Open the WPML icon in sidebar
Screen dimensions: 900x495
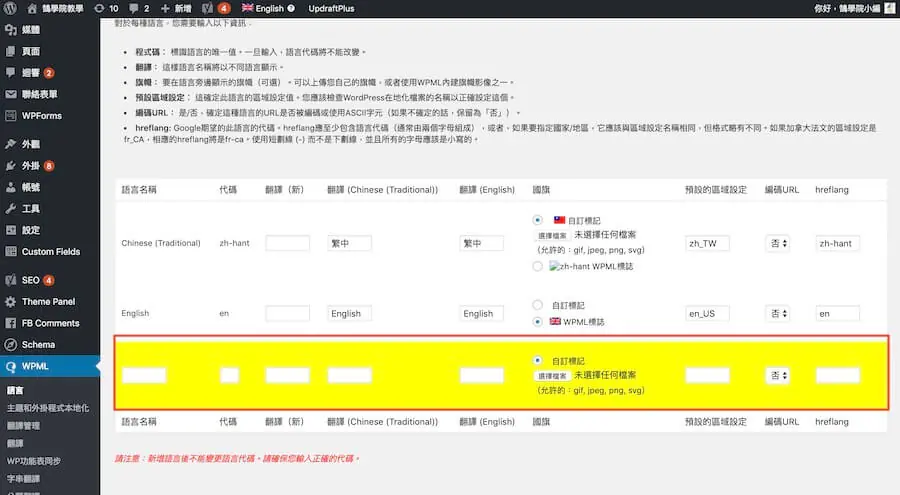[x=10, y=366]
